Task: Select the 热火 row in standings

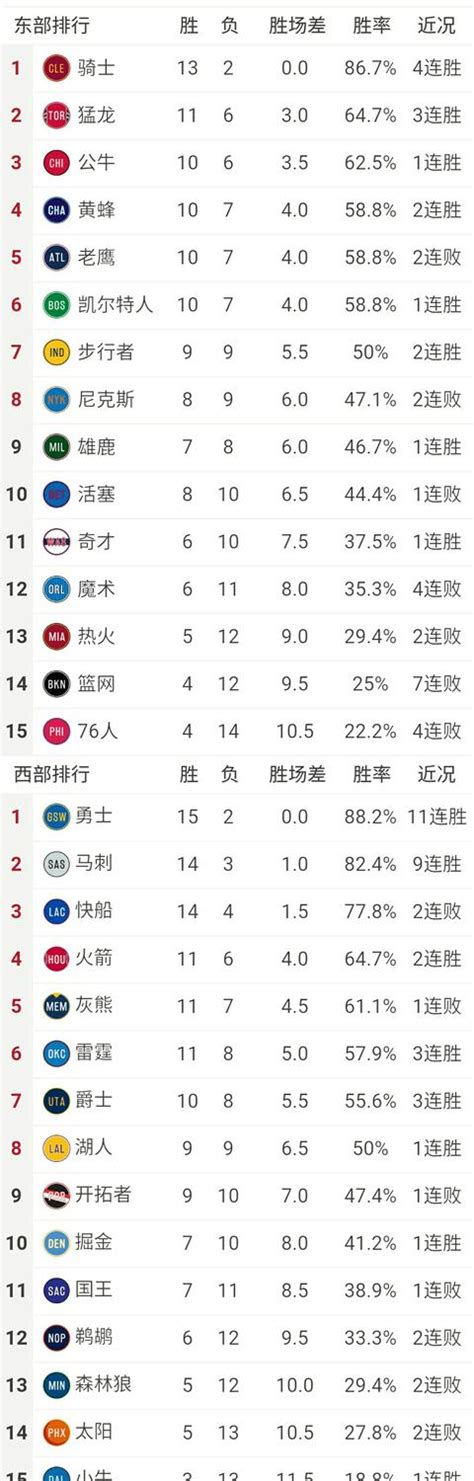Action: pyautogui.click(x=237, y=636)
